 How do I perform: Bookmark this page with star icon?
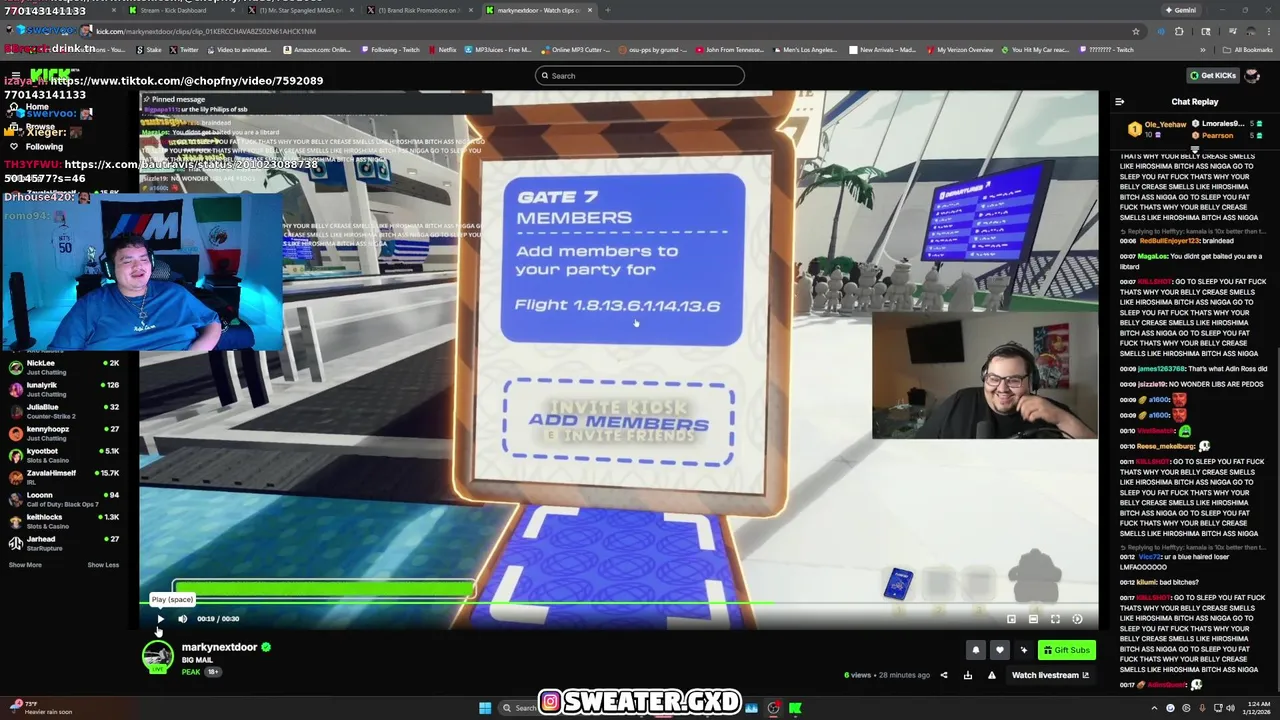[1136, 31]
